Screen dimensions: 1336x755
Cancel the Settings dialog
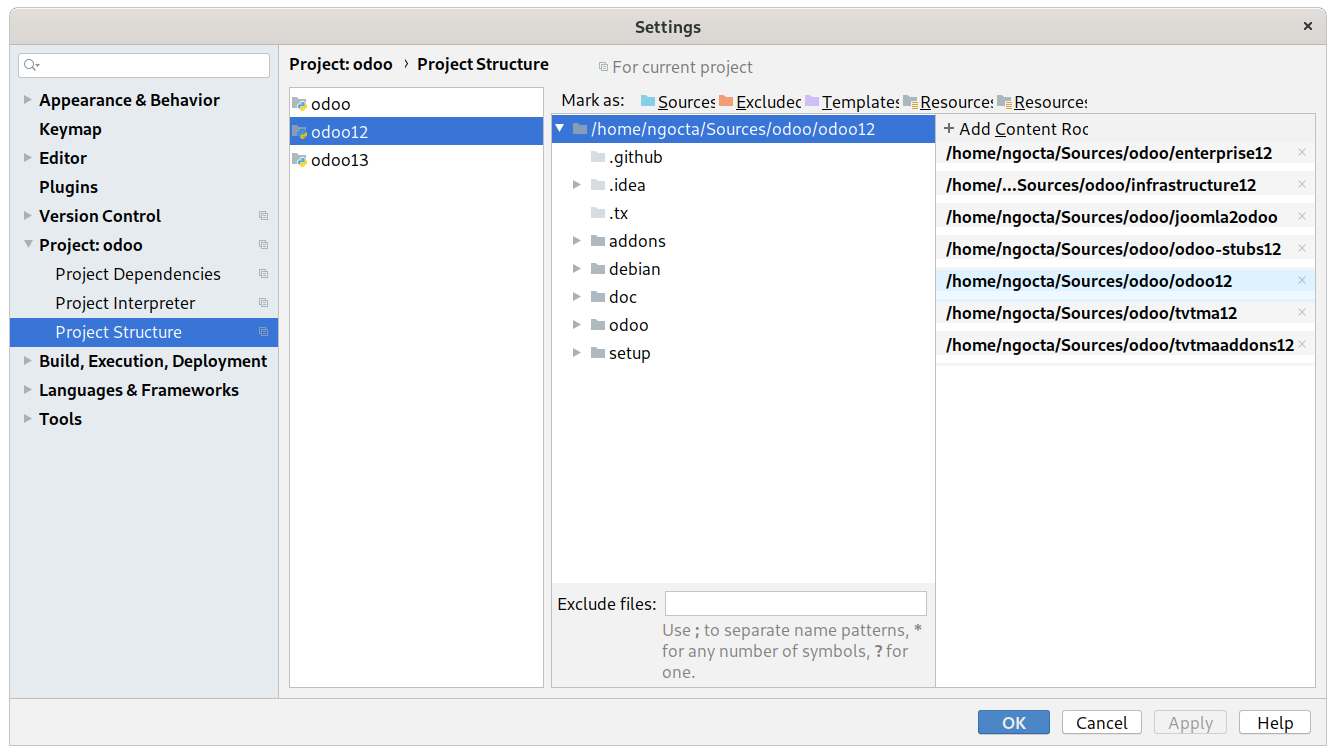point(1102,723)
